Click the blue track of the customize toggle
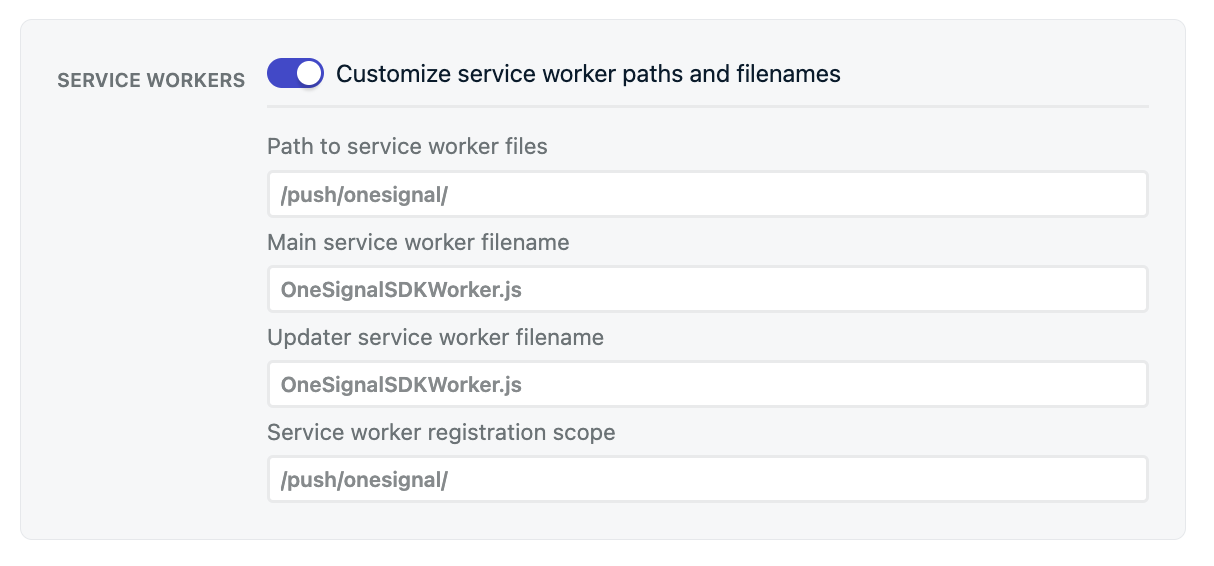 281,73
